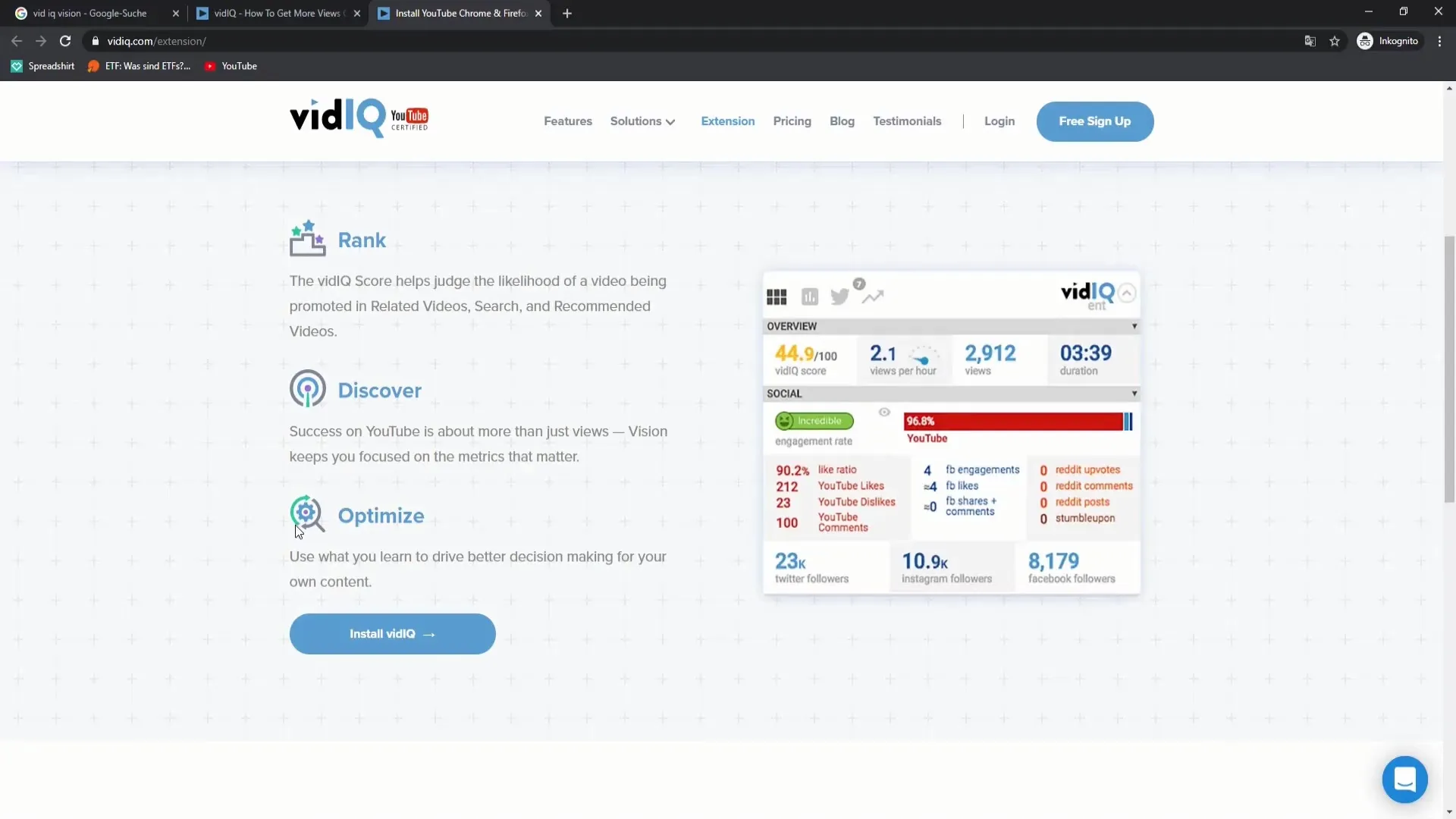The image size is (1456, 819).
Task: Click the red 96.8% YouTube bar
Action: 1013,422
